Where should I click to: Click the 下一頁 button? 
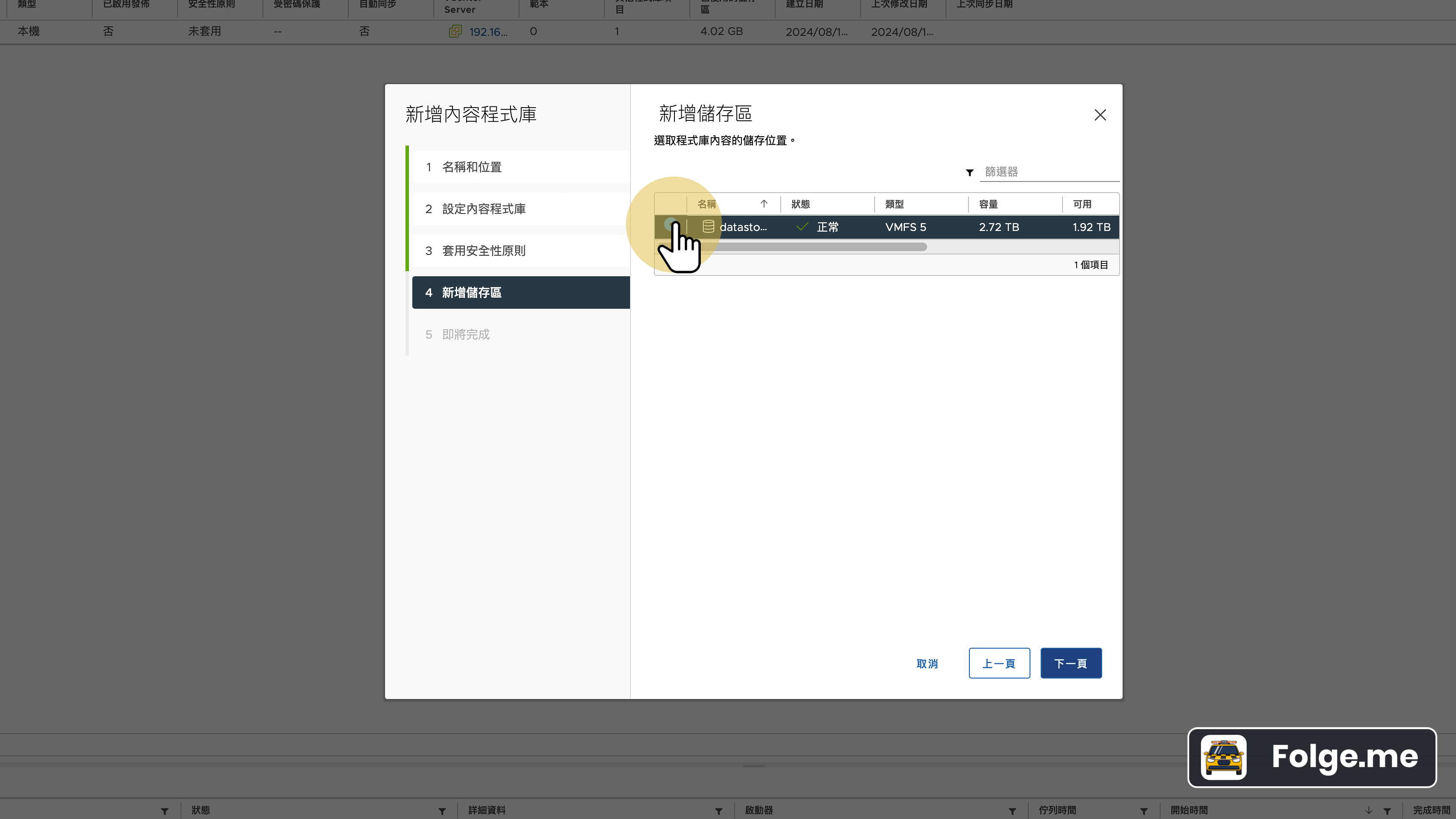[1071, 663]
